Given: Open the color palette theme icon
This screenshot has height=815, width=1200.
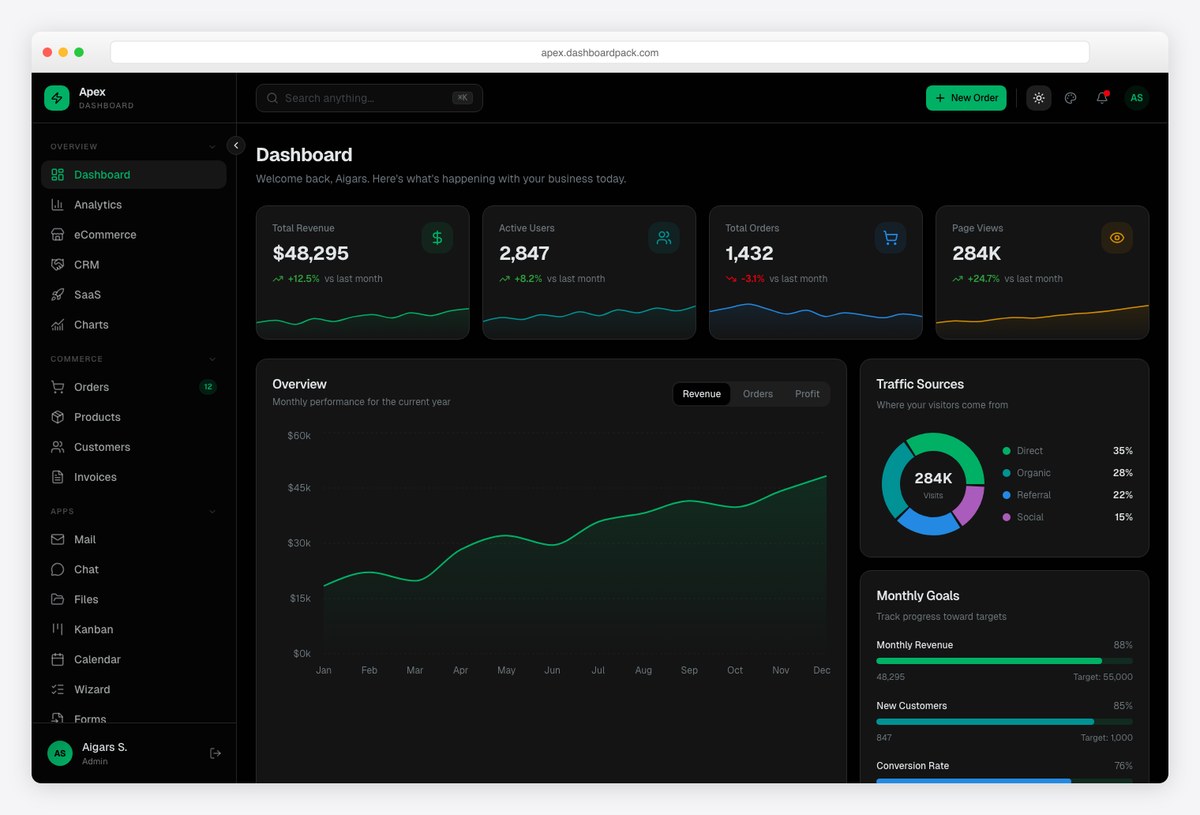Looking at the screenshot, I should click(x=1070, y=98).
